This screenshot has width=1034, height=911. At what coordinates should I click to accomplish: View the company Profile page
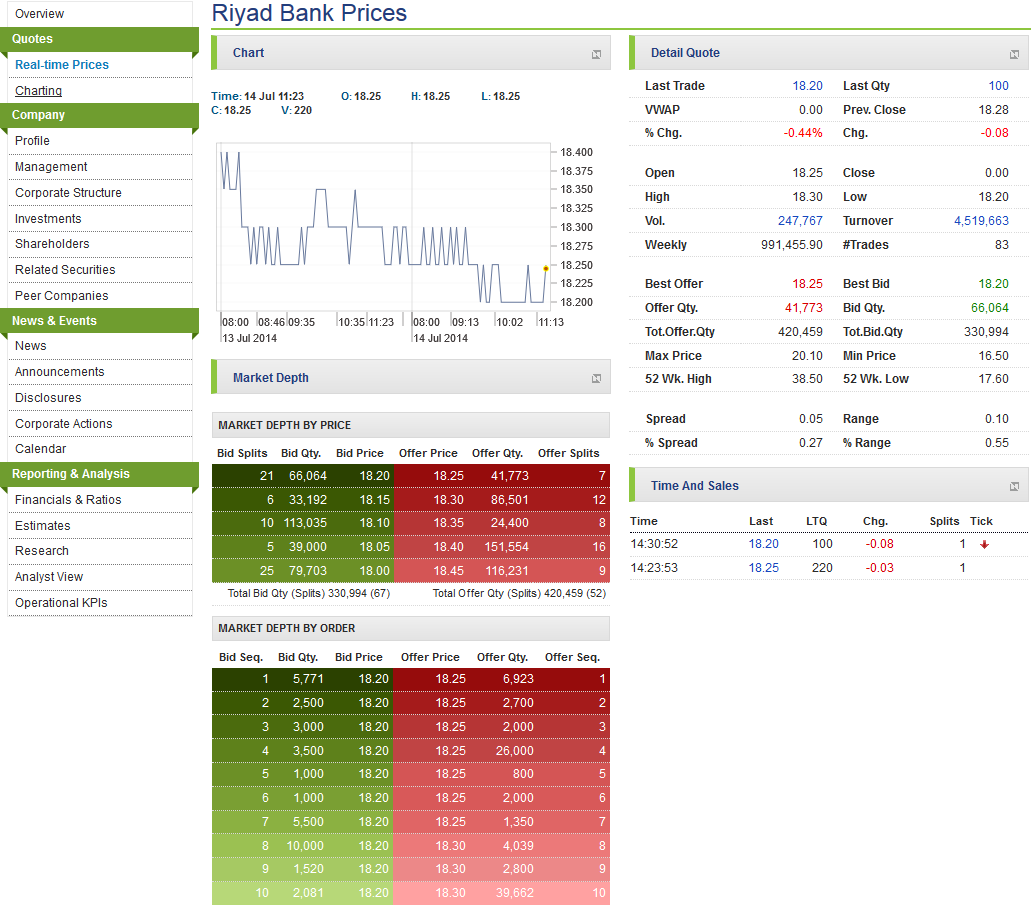[32, 141]
